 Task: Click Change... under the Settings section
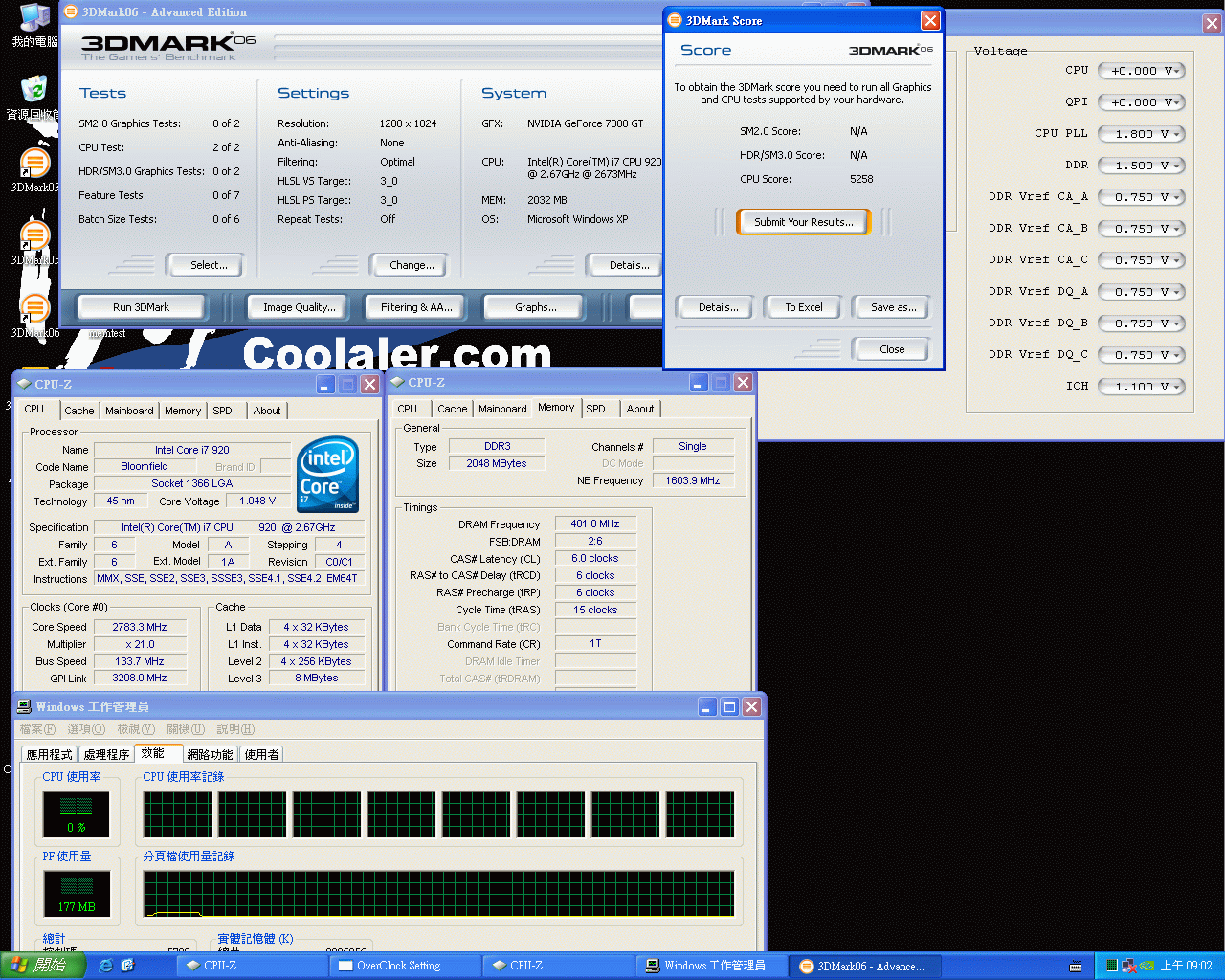point(412,265)
